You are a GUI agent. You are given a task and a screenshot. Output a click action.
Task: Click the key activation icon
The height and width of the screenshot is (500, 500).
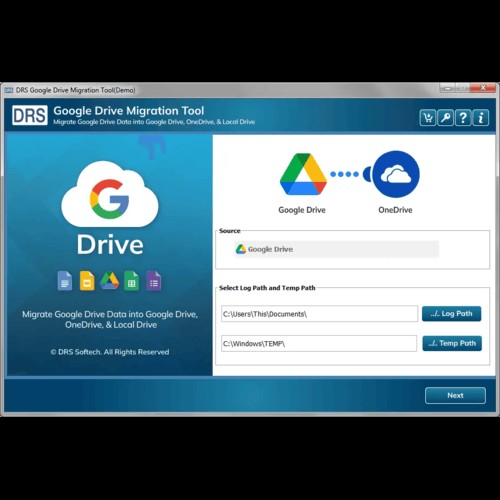445,118
